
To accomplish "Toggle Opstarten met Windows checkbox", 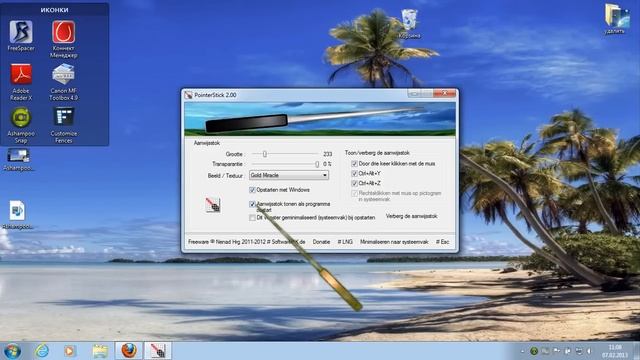I will click(x=252, y=190).
